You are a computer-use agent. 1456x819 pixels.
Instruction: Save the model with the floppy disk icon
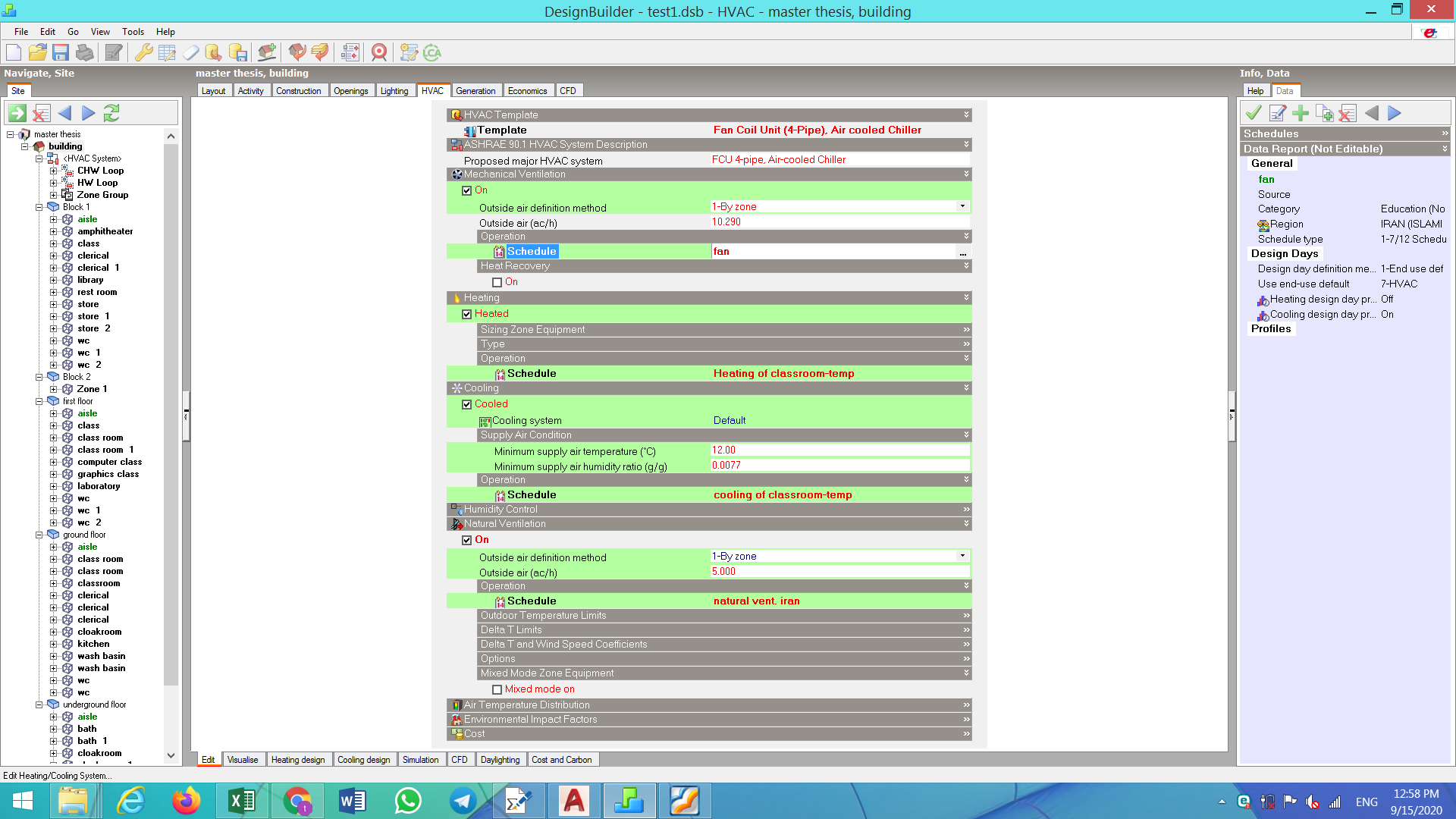click(x=61, y=52)
